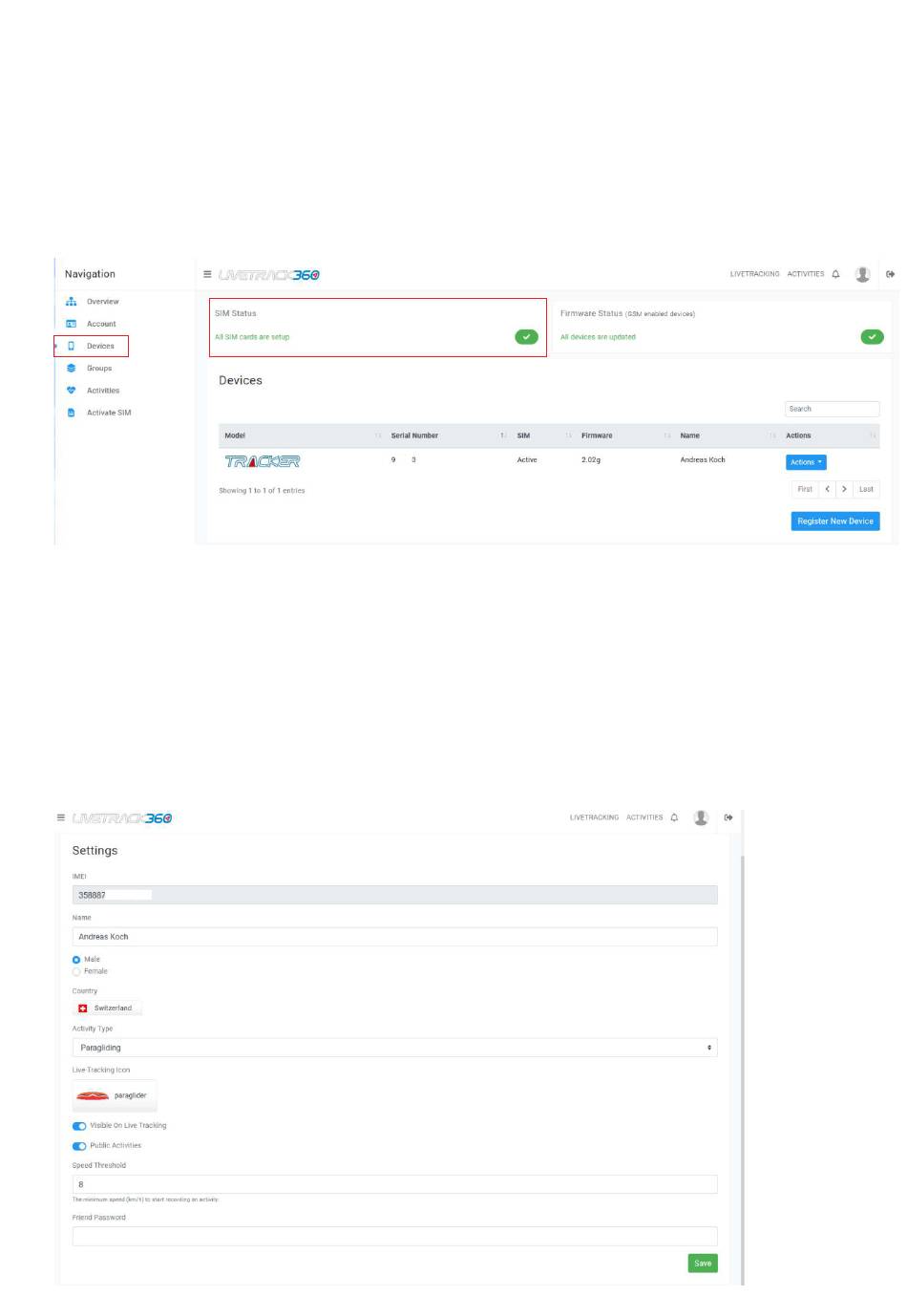Click the Search field above the devices table
The image size is (907, 1316).
[832, 409]
